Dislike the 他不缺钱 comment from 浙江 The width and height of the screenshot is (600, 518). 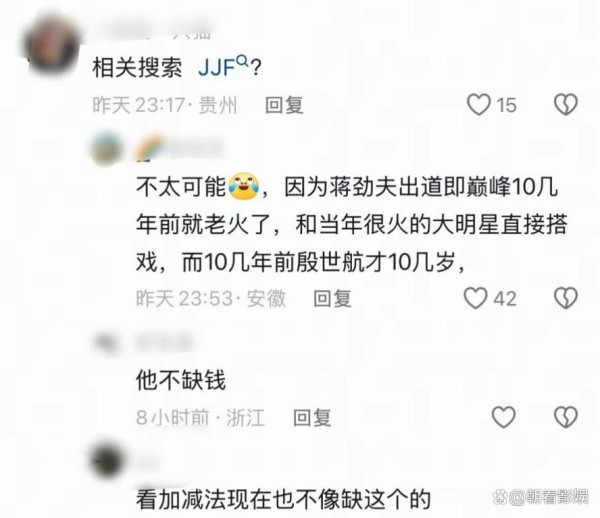tap(566, 417)
